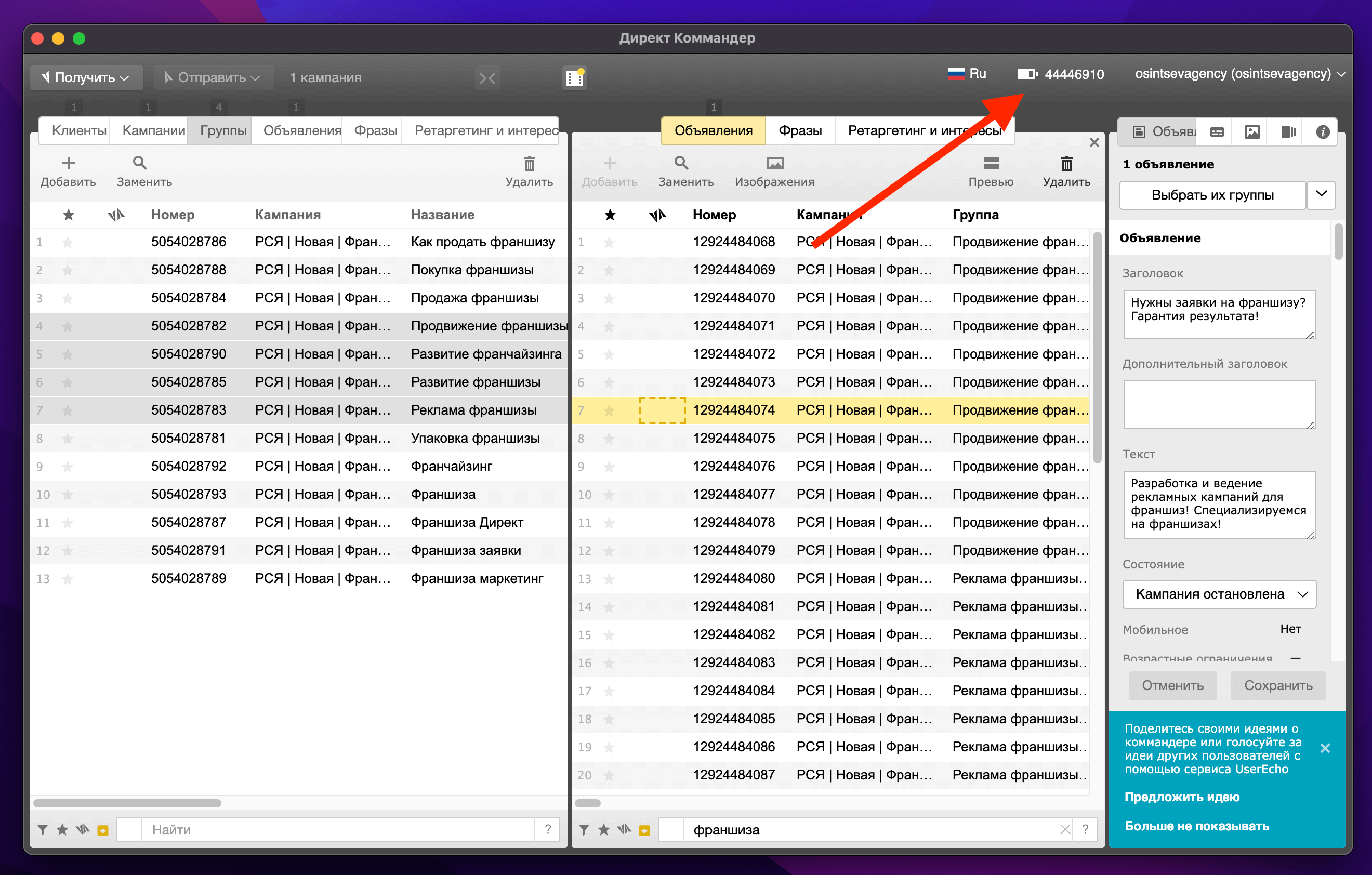Click the Add icon in groups panel
1372x875 pixels.
tap(69, 164)
